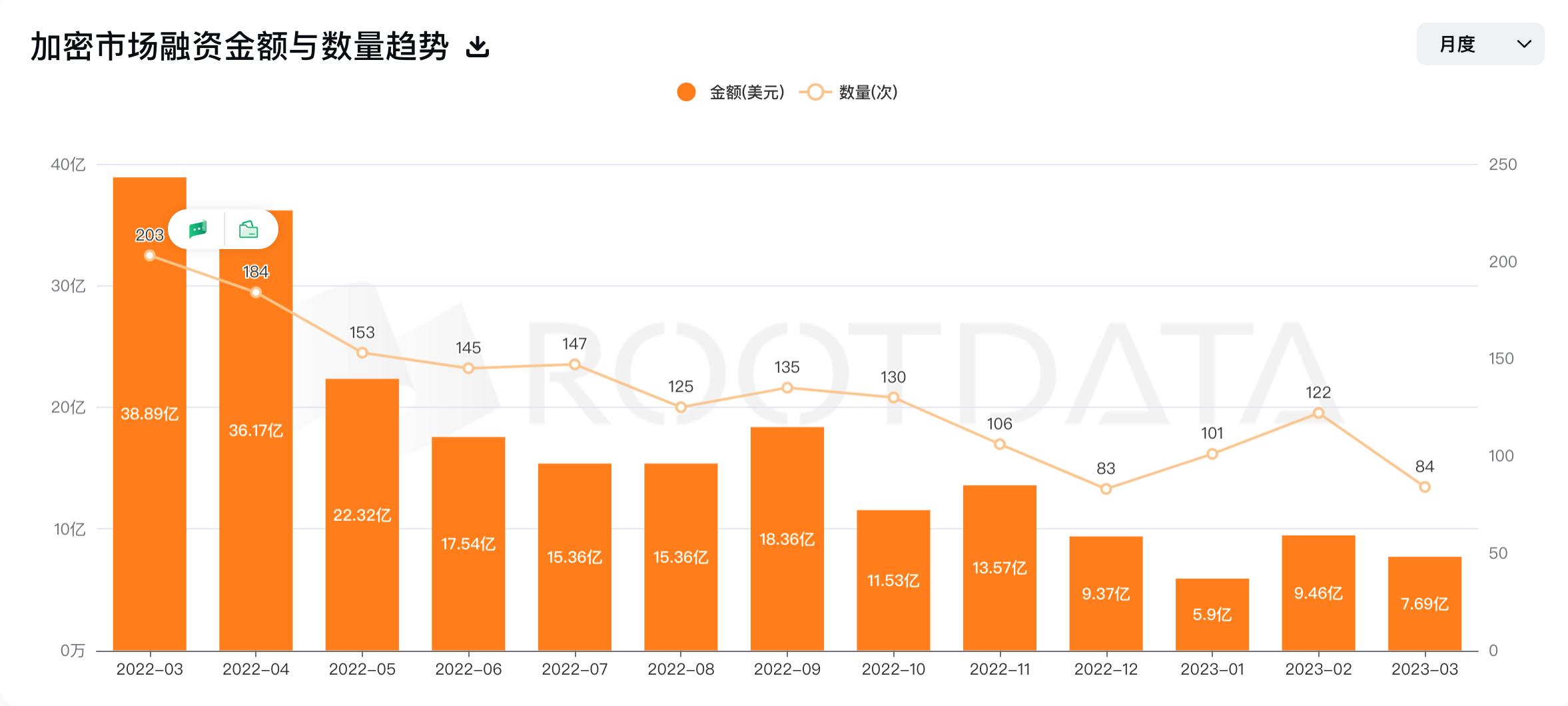Screen dimensions: 1568x706
Task: Click the orange 金额 legend dot
Action: [686, 93]
